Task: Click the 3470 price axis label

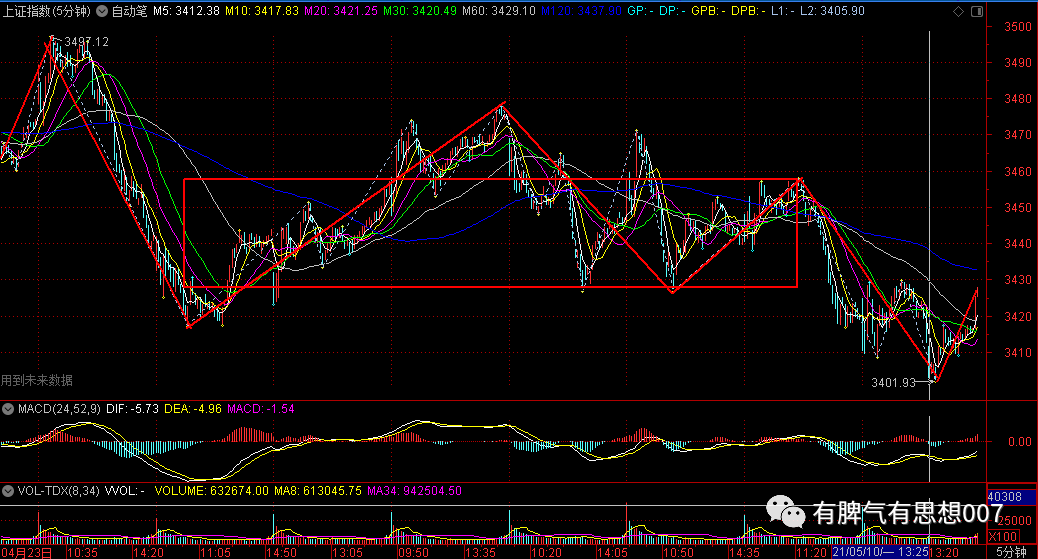Action: (x=1018, y=135)
